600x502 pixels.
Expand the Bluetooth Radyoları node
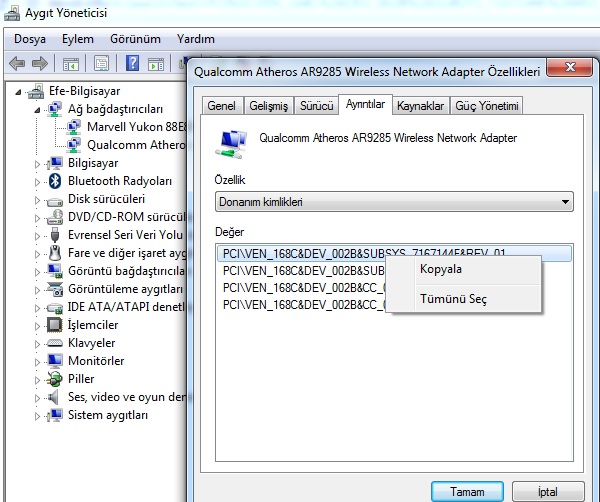point(37,182)
